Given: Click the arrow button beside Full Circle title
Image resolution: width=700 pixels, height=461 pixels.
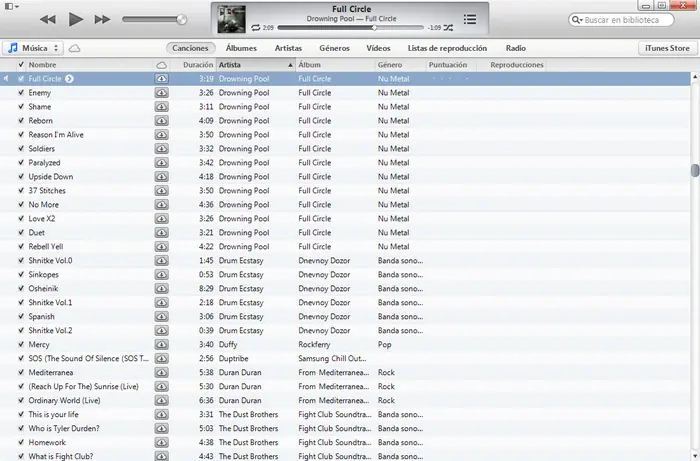Looking at the screenshot, I should [69, 79].
